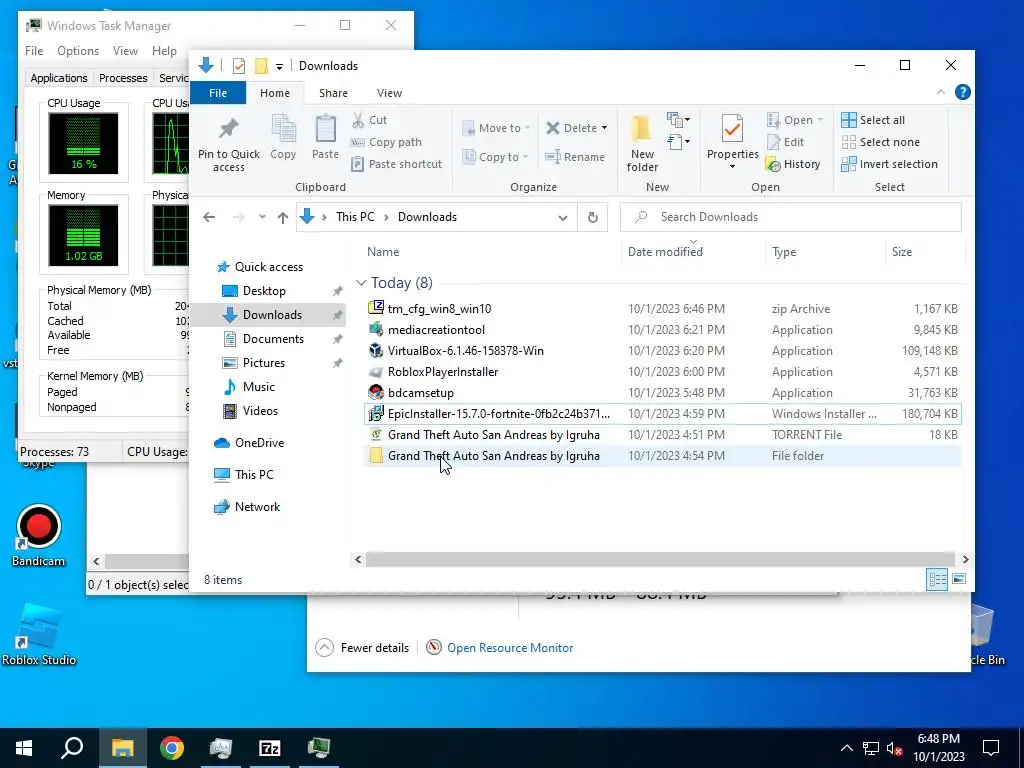Minimize the ribbon with the chevron
The width and height of the screenshot is (1024, 768).
pyautogui.click(x=940, y=93)
